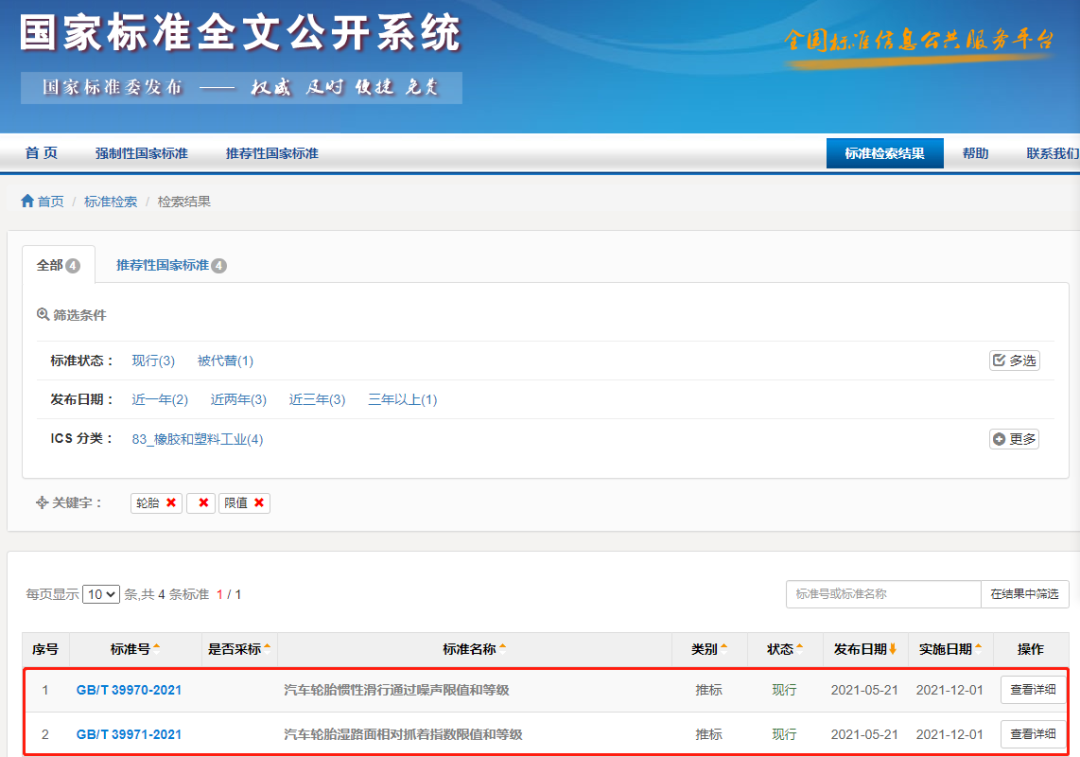Click 操作 column header
Viewport: 1080px width, 757px height.
tap(1030, 649)
